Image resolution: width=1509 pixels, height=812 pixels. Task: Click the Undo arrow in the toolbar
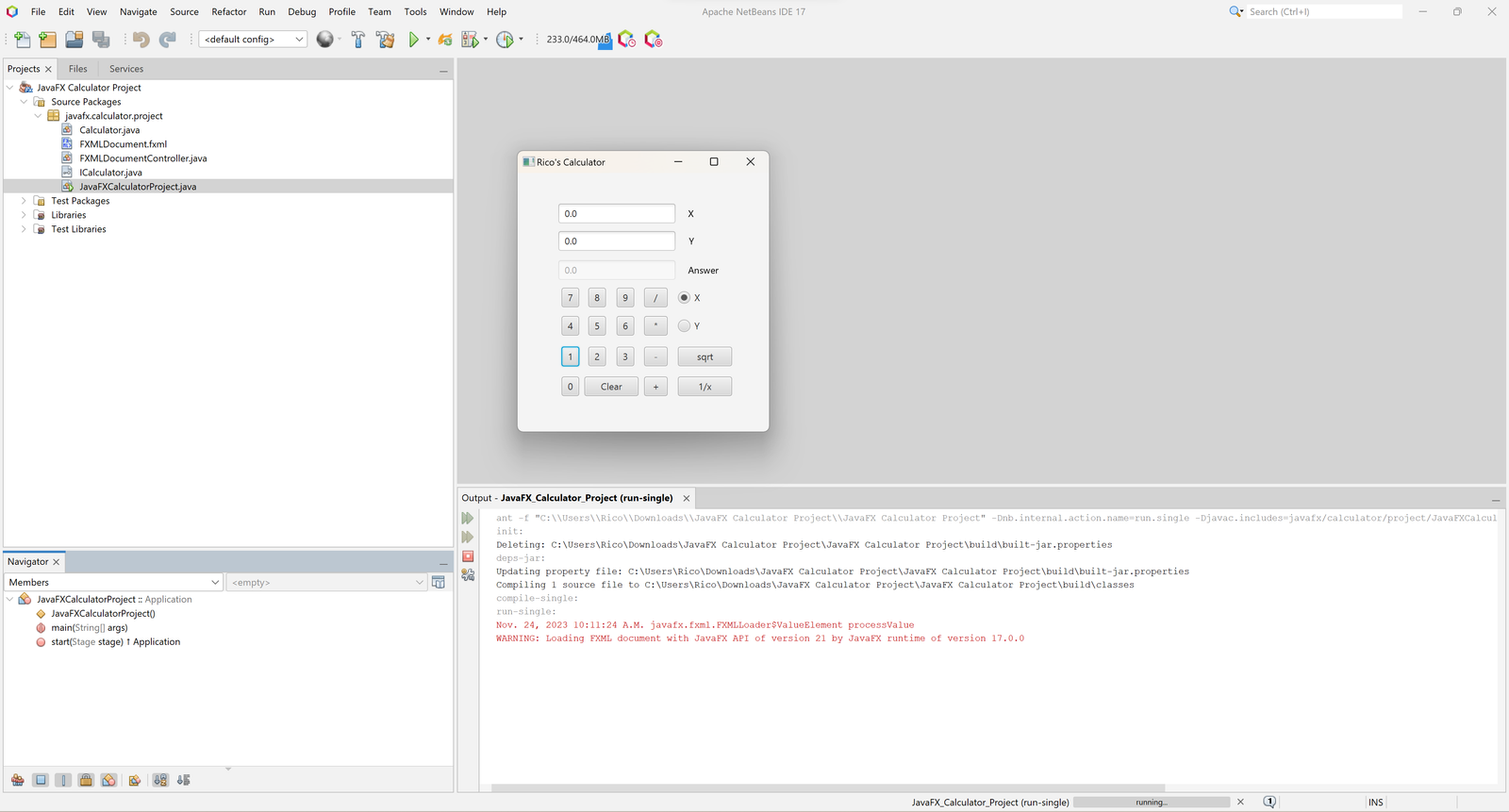pyautogui.click(x=141, y=40)
